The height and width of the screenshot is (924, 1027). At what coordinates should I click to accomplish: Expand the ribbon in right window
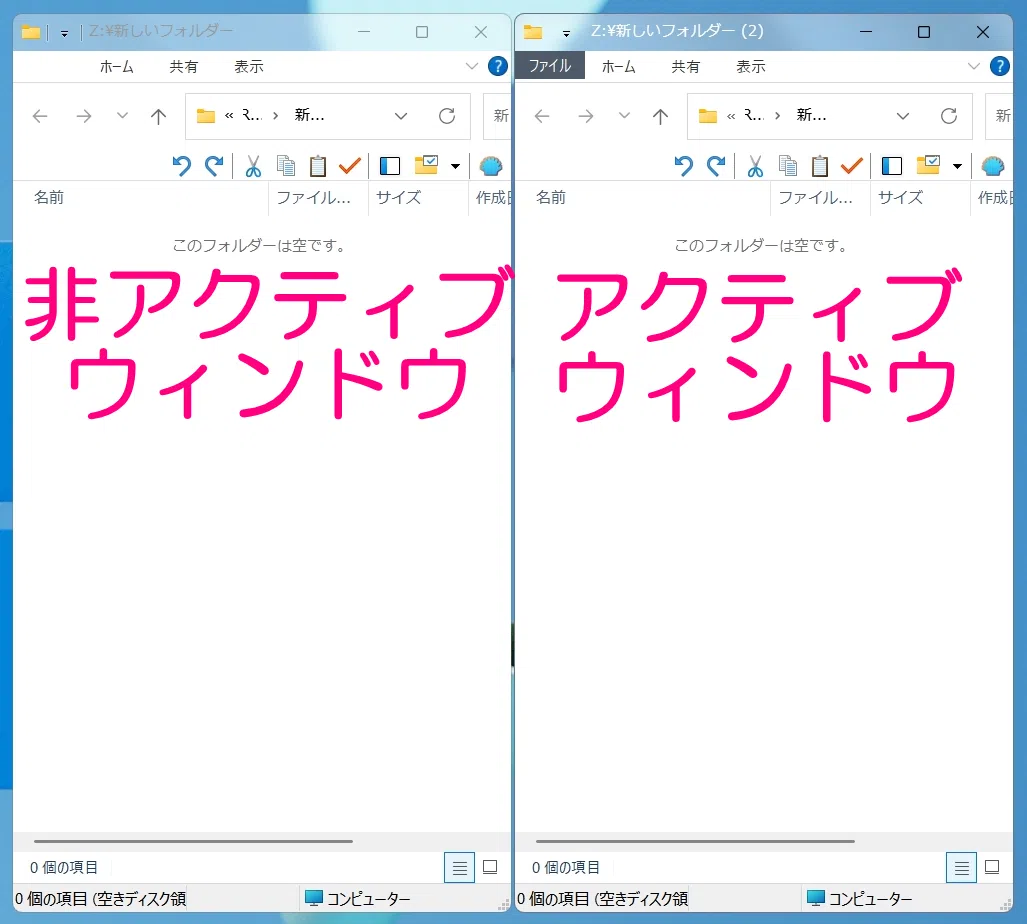(973, 66)
